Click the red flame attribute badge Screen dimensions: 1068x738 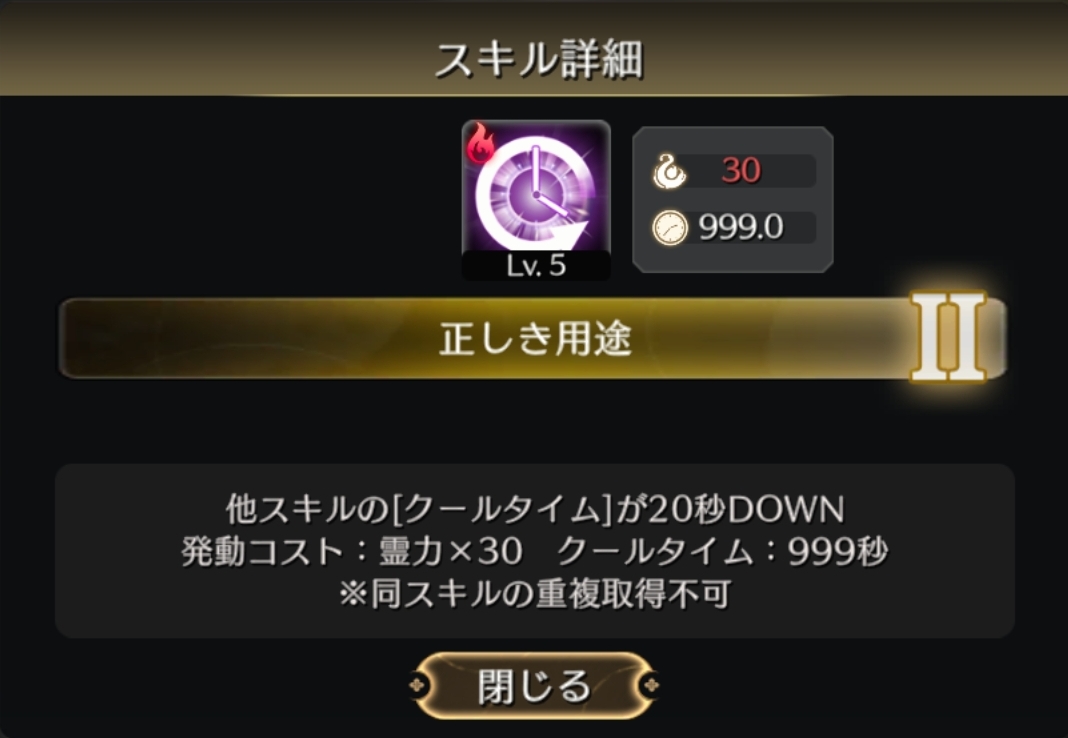click(481, 143)
